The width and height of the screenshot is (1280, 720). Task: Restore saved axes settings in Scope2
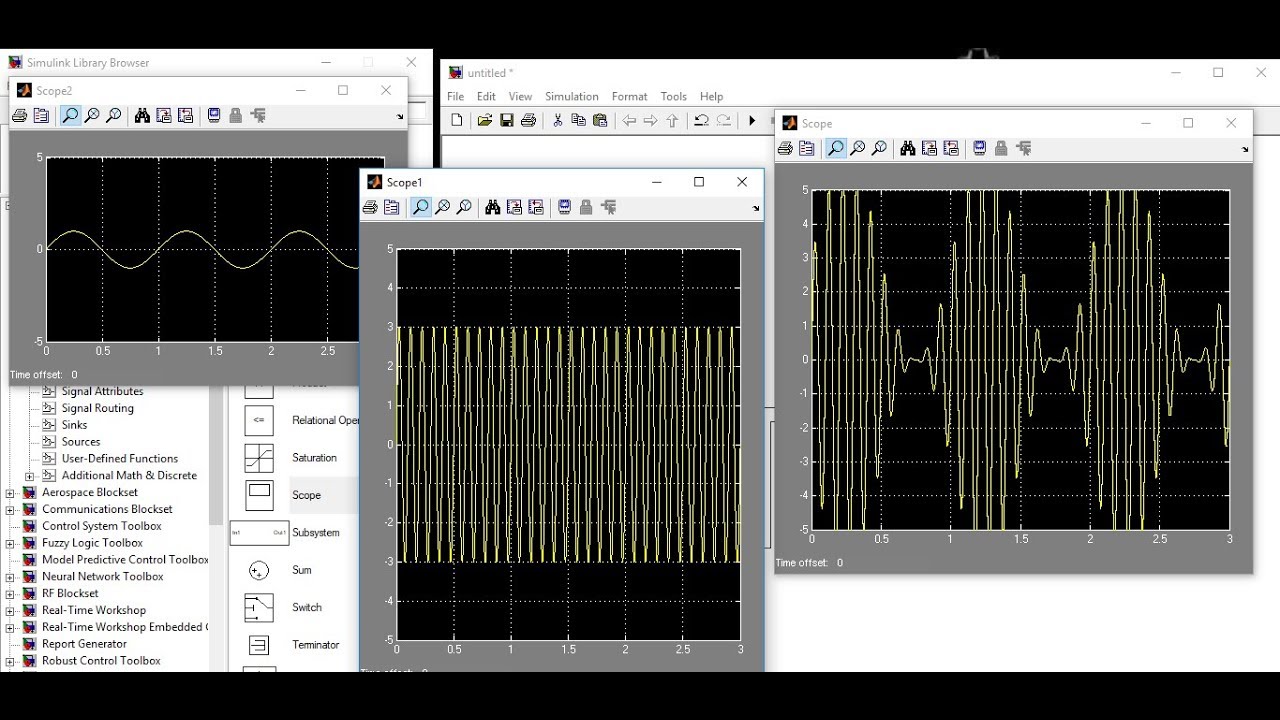[185, 116]
